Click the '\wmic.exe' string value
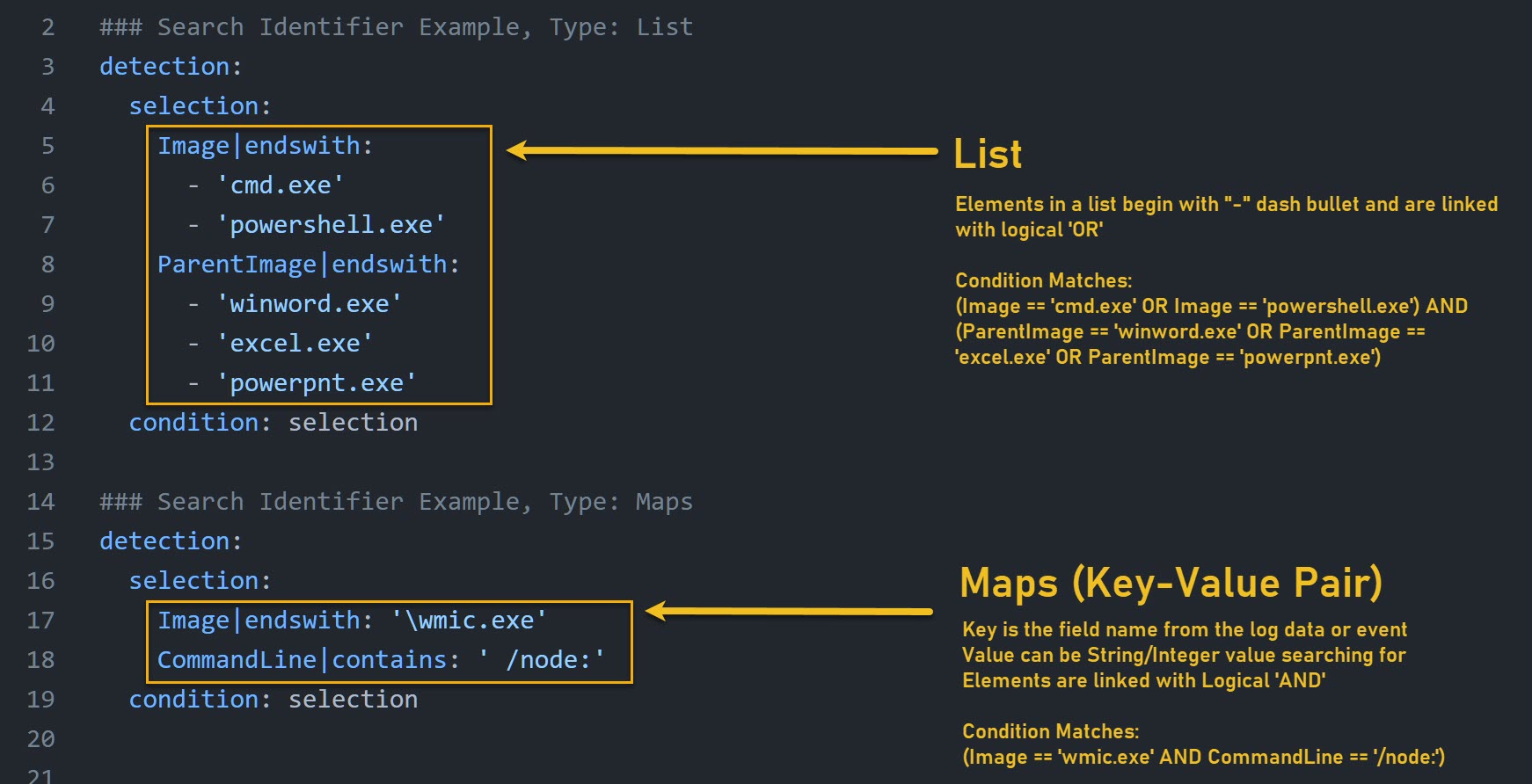1532x784 pixels. [469, 621]
